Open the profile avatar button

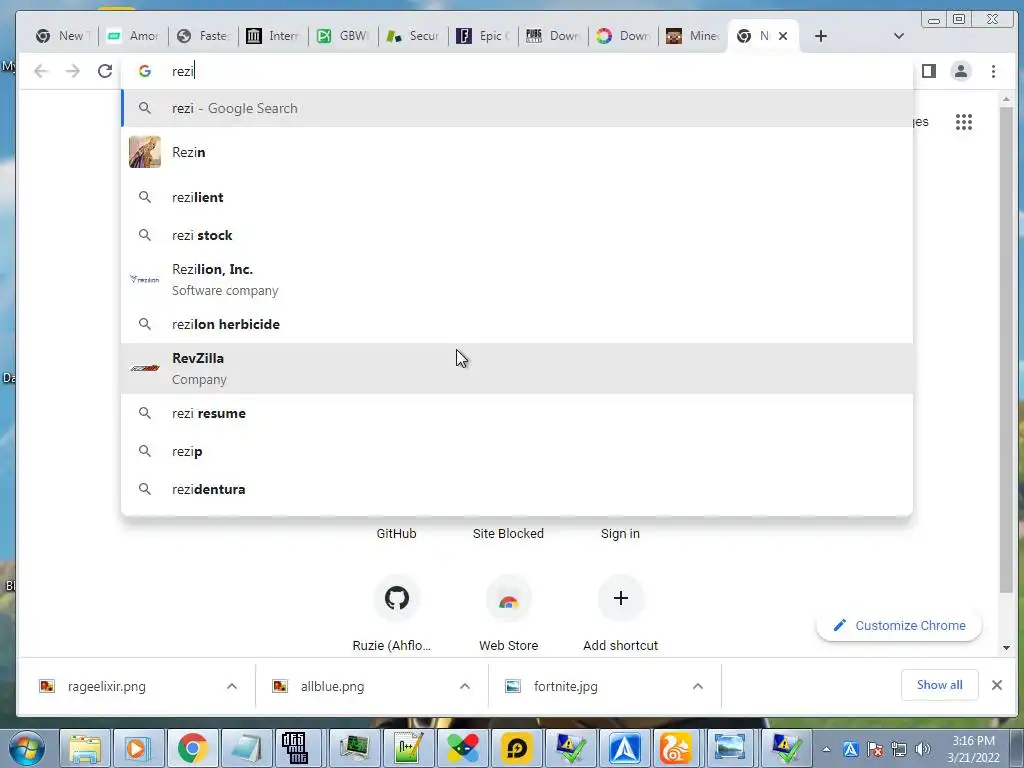click(961, 71)
